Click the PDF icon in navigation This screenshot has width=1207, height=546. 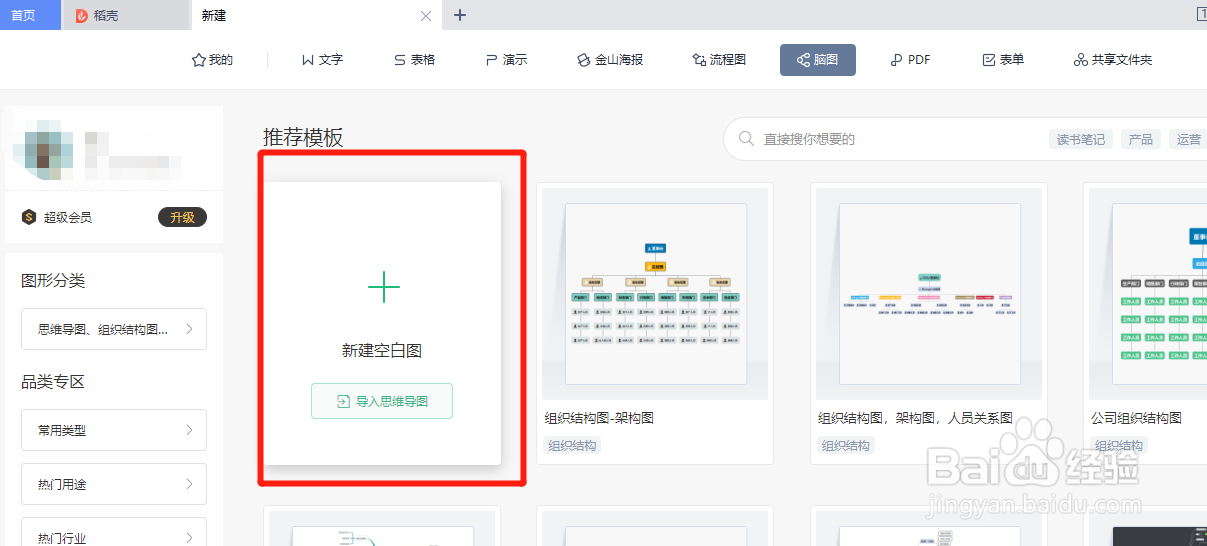tap(896, 60)
